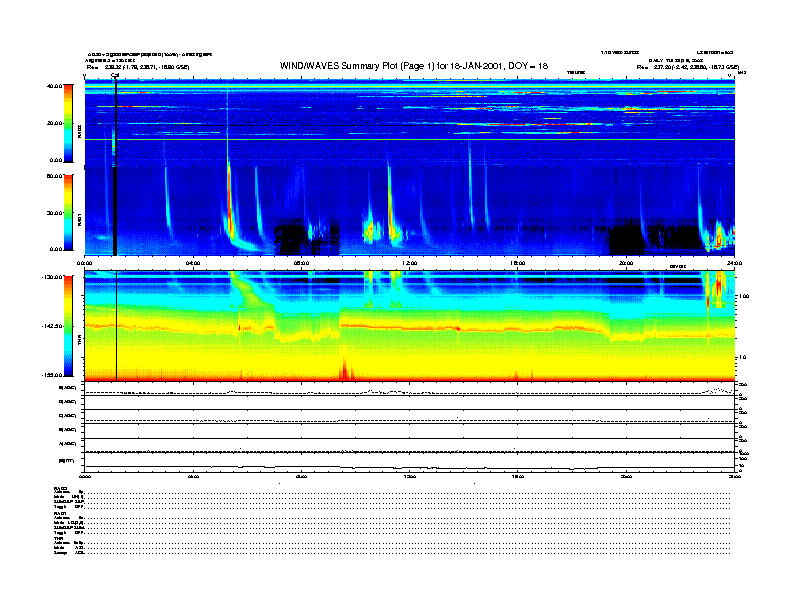Click the Cal marker label above the spectrogram
Image resolution: width=792 pixels, height=612 pixels.
[115, 75]
